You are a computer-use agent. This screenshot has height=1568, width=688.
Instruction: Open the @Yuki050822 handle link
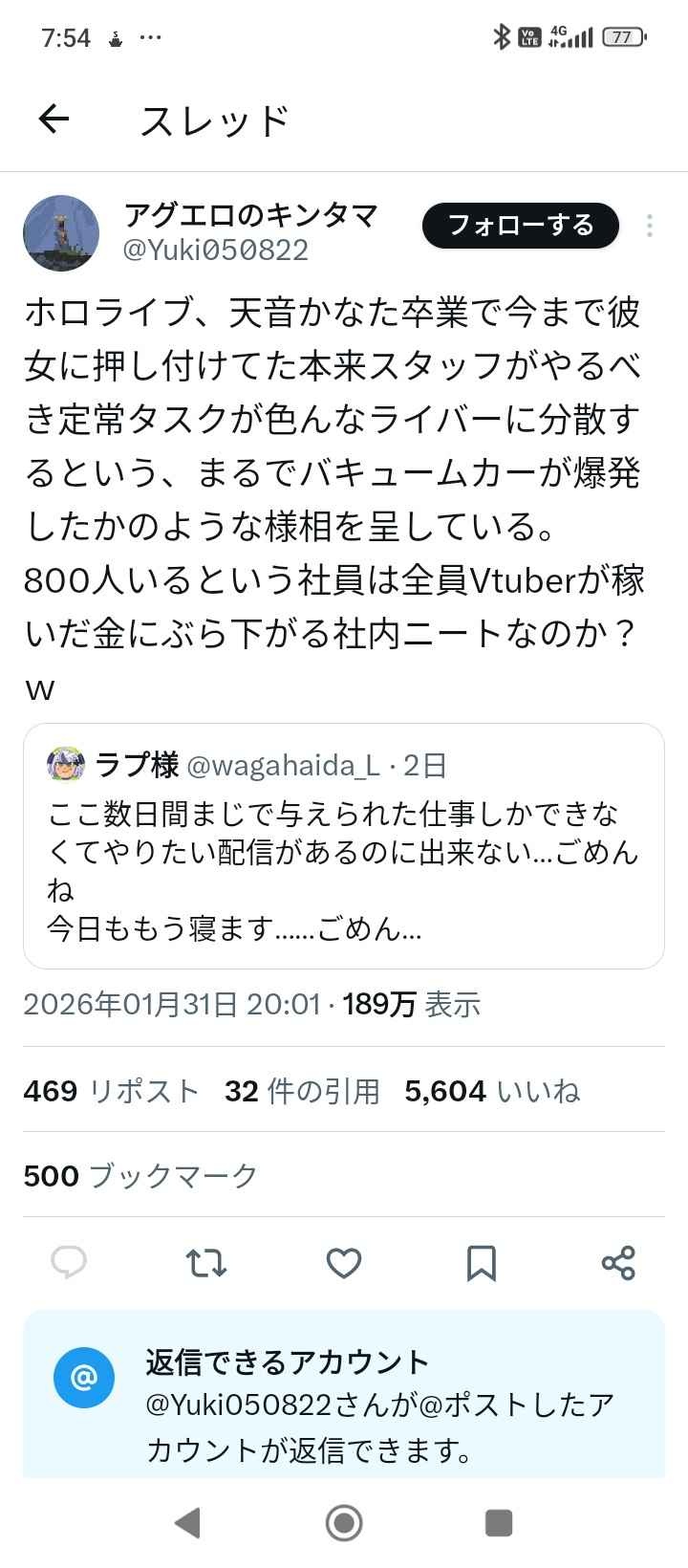pyautogui.click(x=216, y=250)
